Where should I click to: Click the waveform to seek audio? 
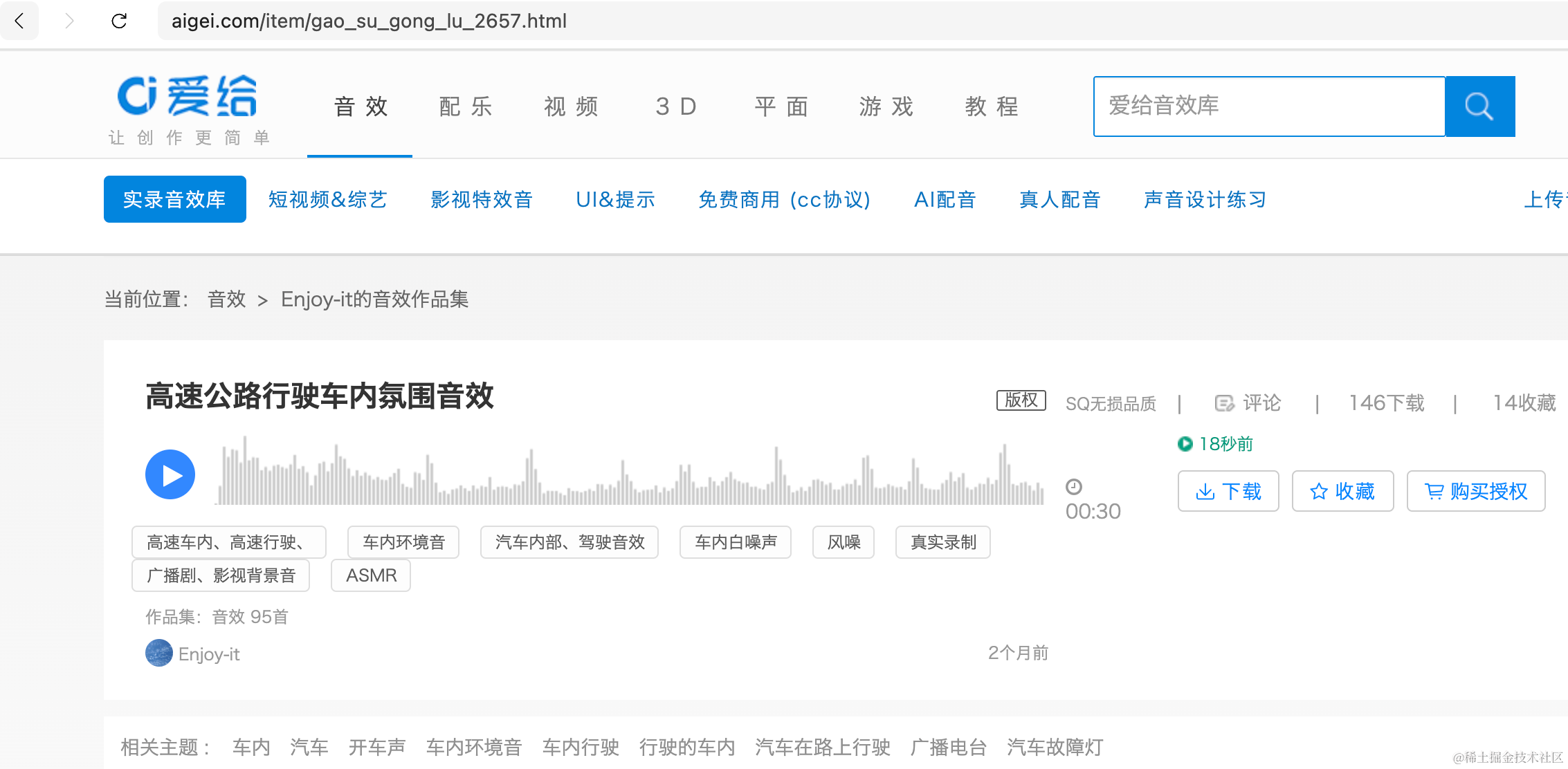[x=630, y=470]
